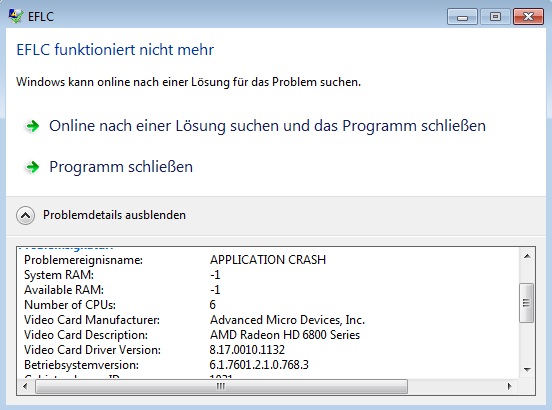Click the 'EFLC' window title text
Image resolution: width=552 pixels, height=410 pixels.
[41, 17]
